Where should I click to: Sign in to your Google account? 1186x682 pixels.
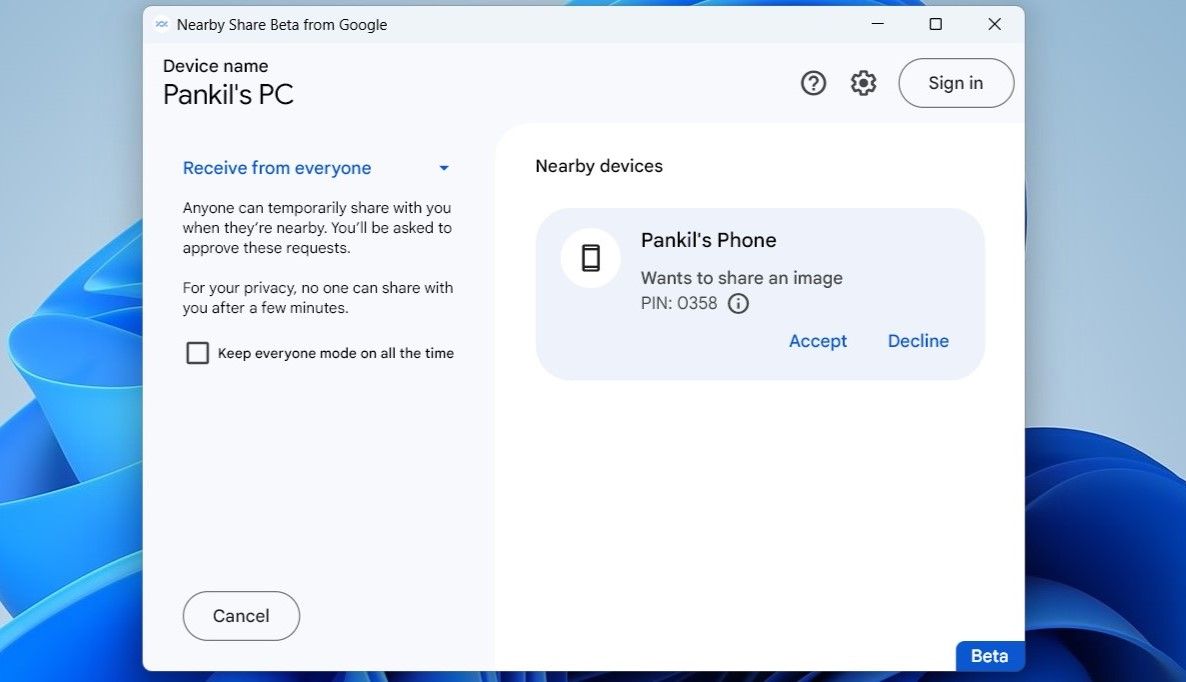(x=955, y=82)
